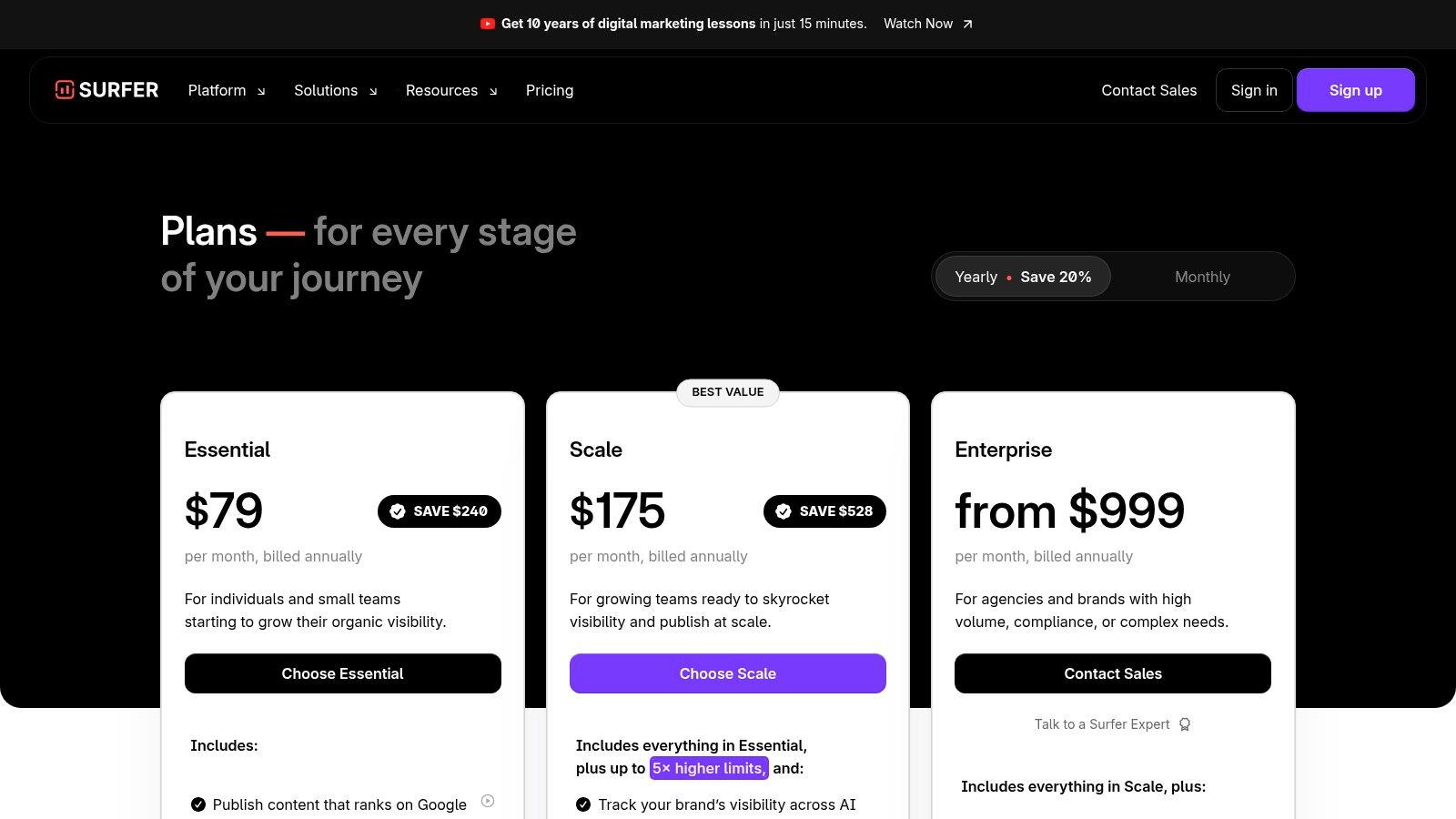This screenshot has height=819, width=1456.
Task: Click Contact Sales in the navigation bar
Action: [1149, 90]
